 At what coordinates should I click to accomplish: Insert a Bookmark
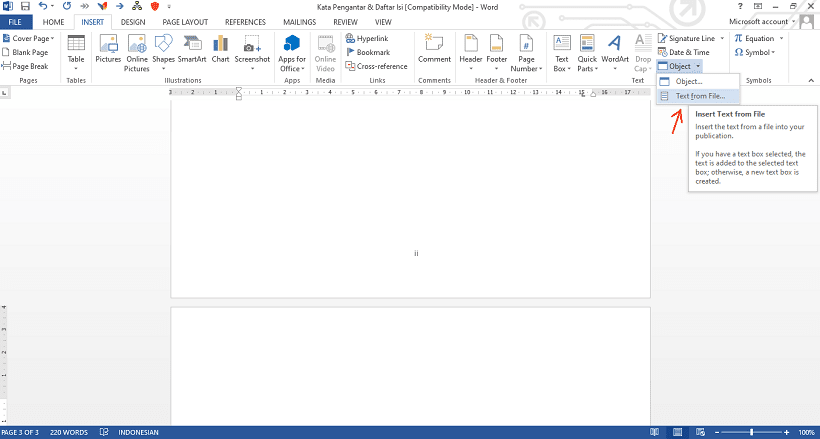(368, 52)
